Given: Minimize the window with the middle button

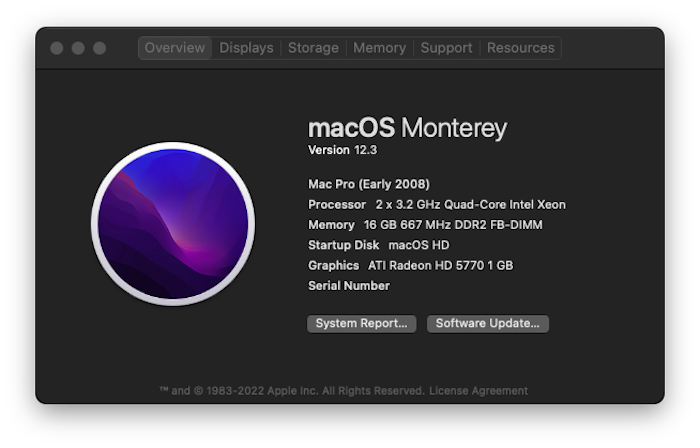Looking at the screenshot, I should point(78,48).
